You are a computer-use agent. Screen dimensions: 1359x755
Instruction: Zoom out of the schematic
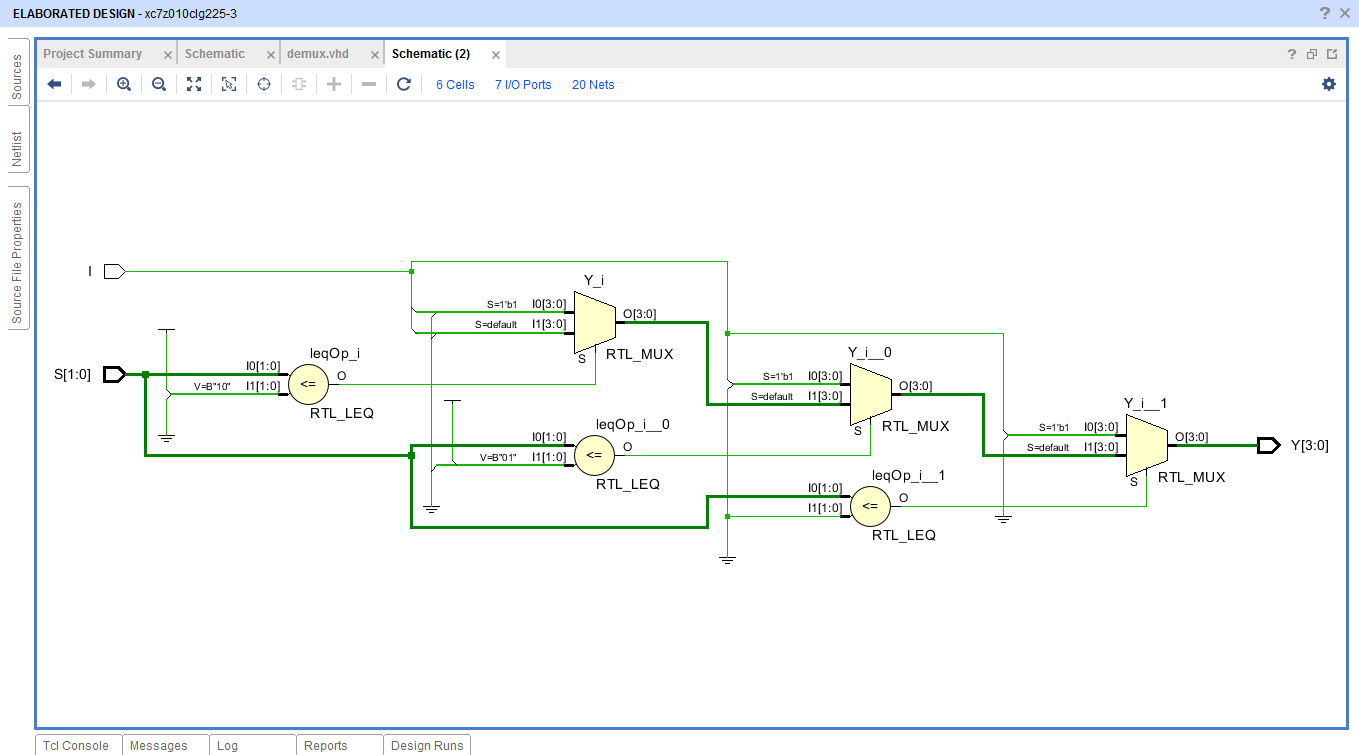click(159, 85)
